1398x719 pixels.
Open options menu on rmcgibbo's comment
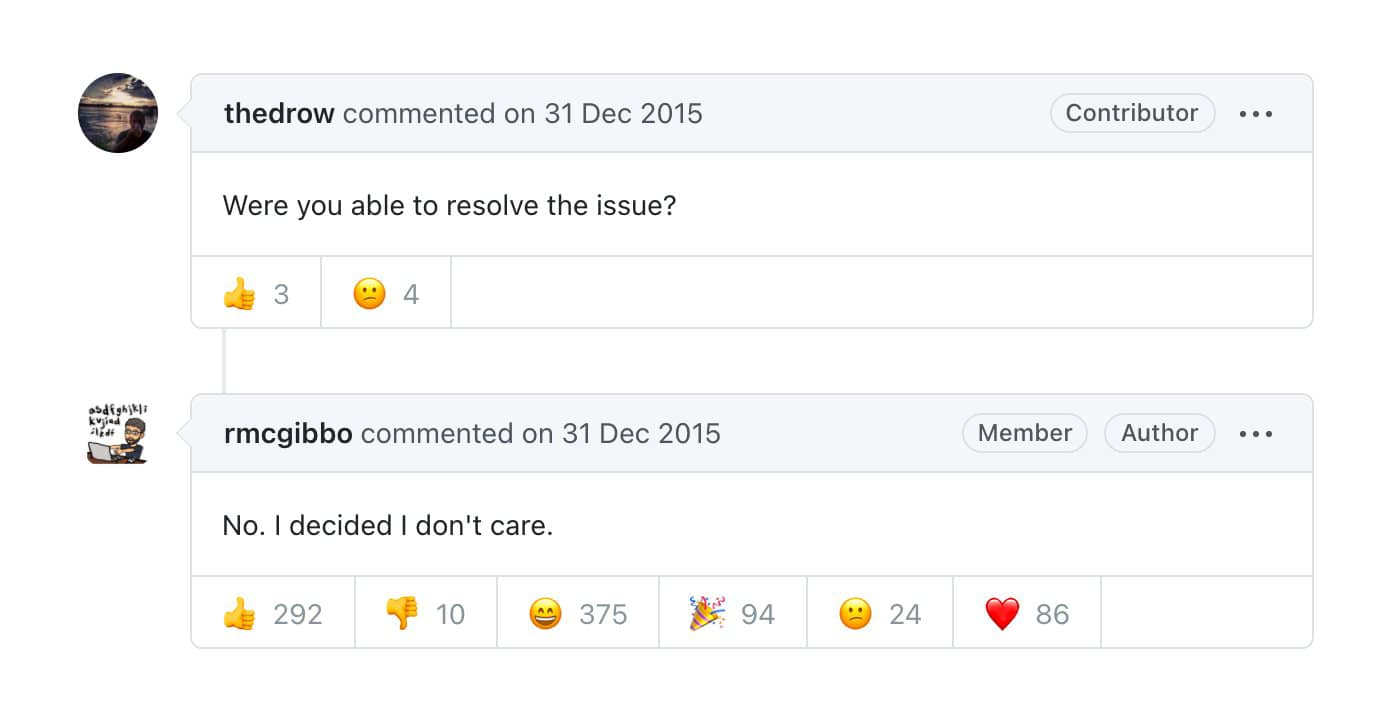(x=1255, y=434)
